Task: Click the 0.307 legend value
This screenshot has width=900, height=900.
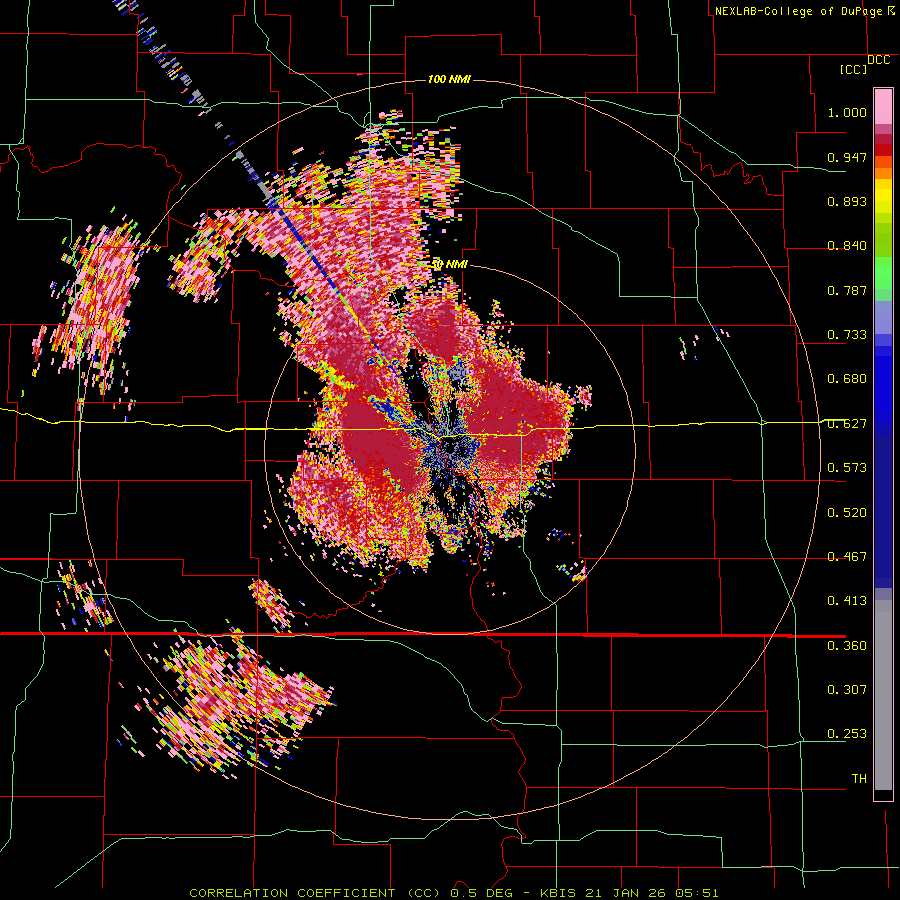Action: pyautogui.click(x=847, y=690)
